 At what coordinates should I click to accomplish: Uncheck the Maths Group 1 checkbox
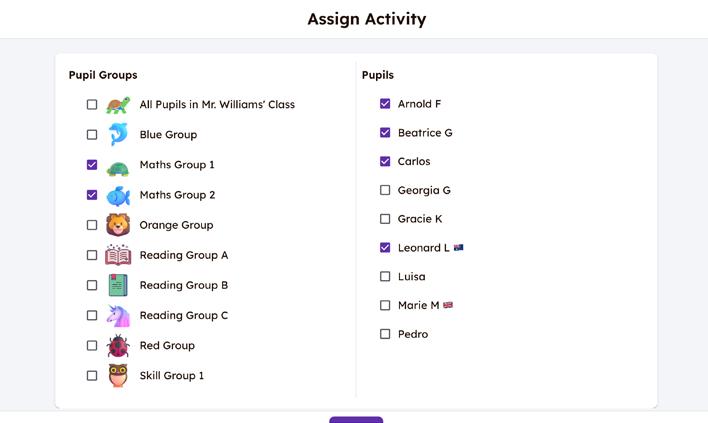[x=92, y=165]
